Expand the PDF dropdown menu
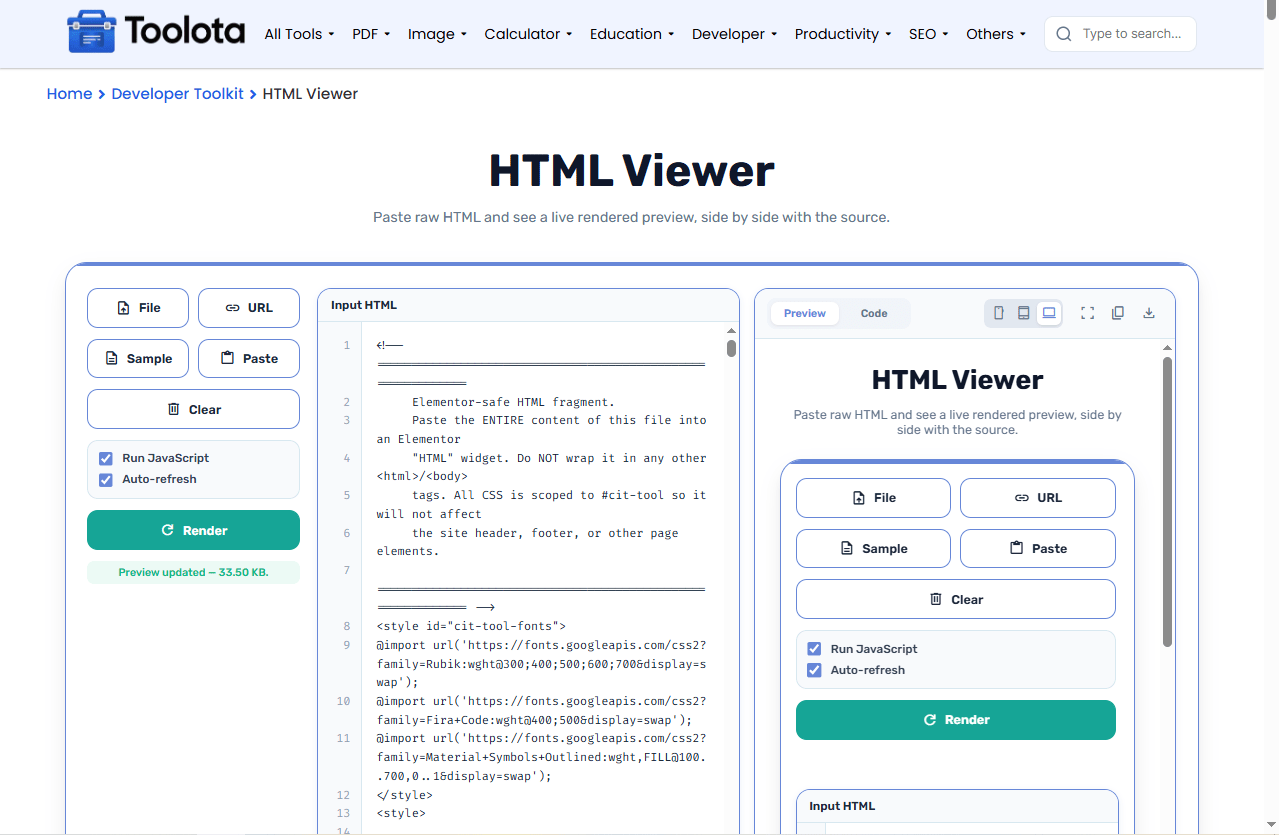This screenshot has width=1279, height=835. coord(371,34)
